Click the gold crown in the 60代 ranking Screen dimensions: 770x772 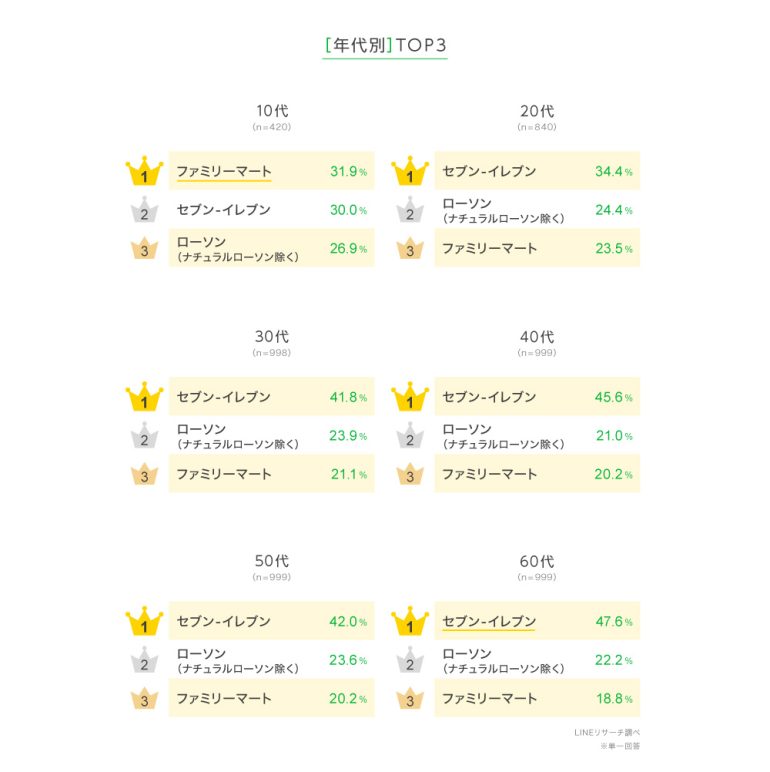click(x=410, y=621)
